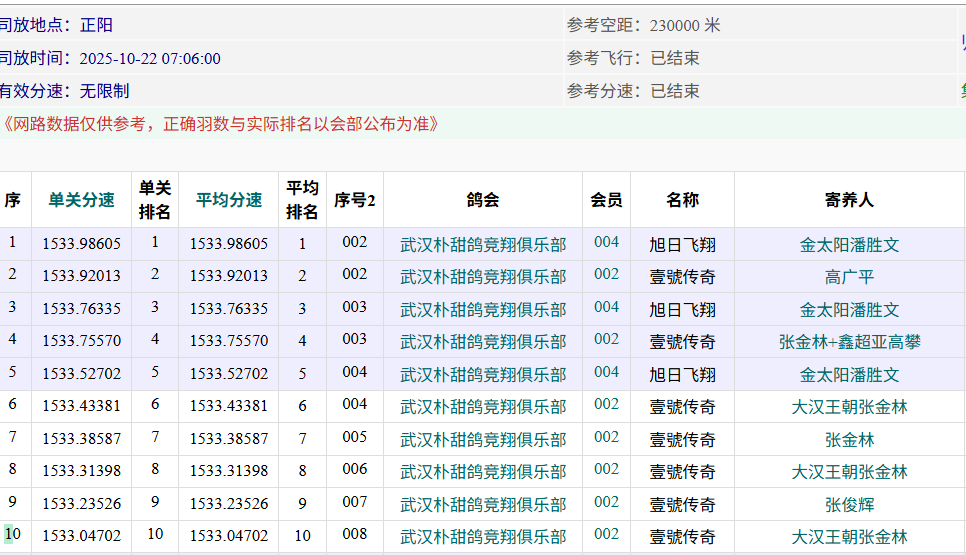
Task: Select the 寄养人 column header
Action: pyautogui.click(x=849, y=200)
